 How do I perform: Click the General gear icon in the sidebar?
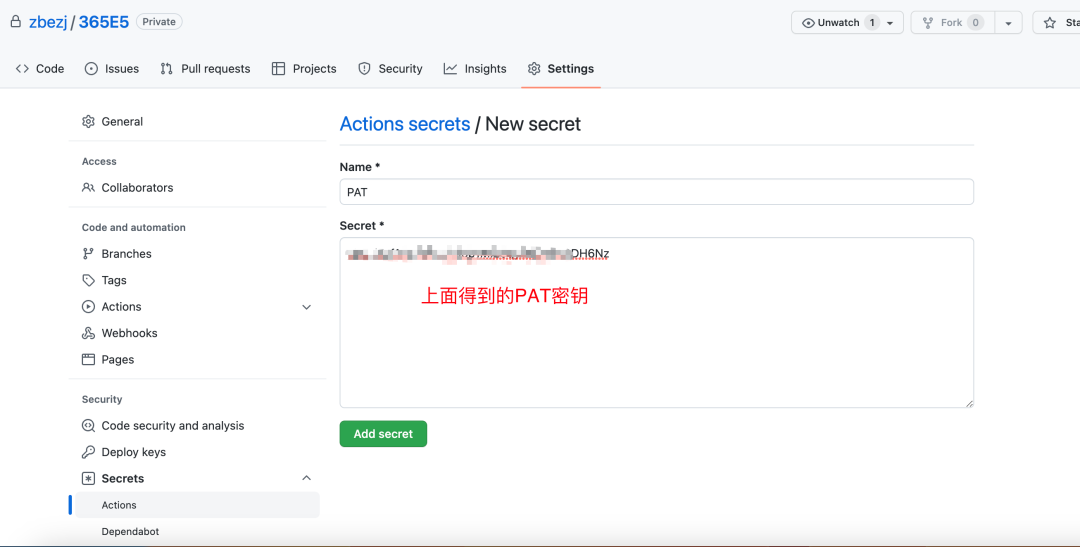(88, 121)
